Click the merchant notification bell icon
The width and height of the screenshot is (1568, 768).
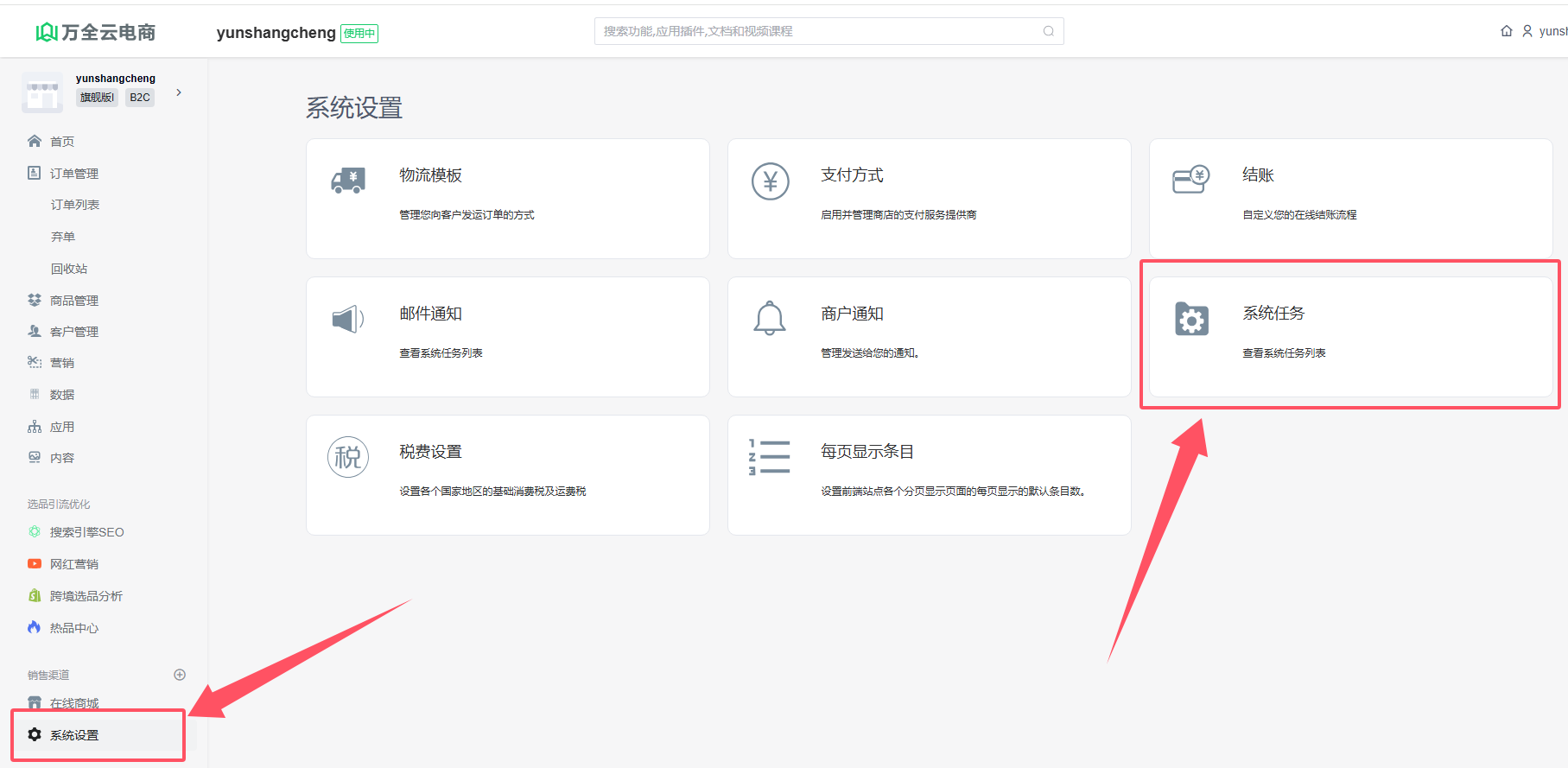769,319
